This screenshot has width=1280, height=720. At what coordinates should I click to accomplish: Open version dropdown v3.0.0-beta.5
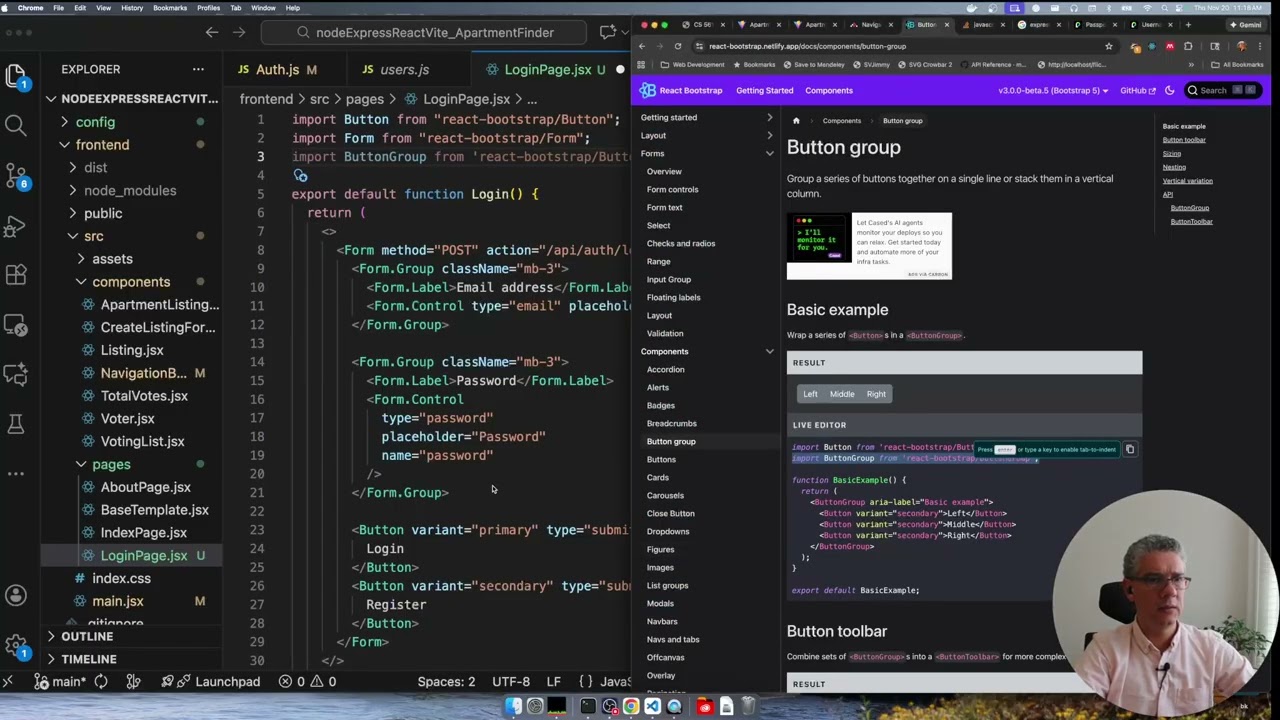(x=1053, y=91)
